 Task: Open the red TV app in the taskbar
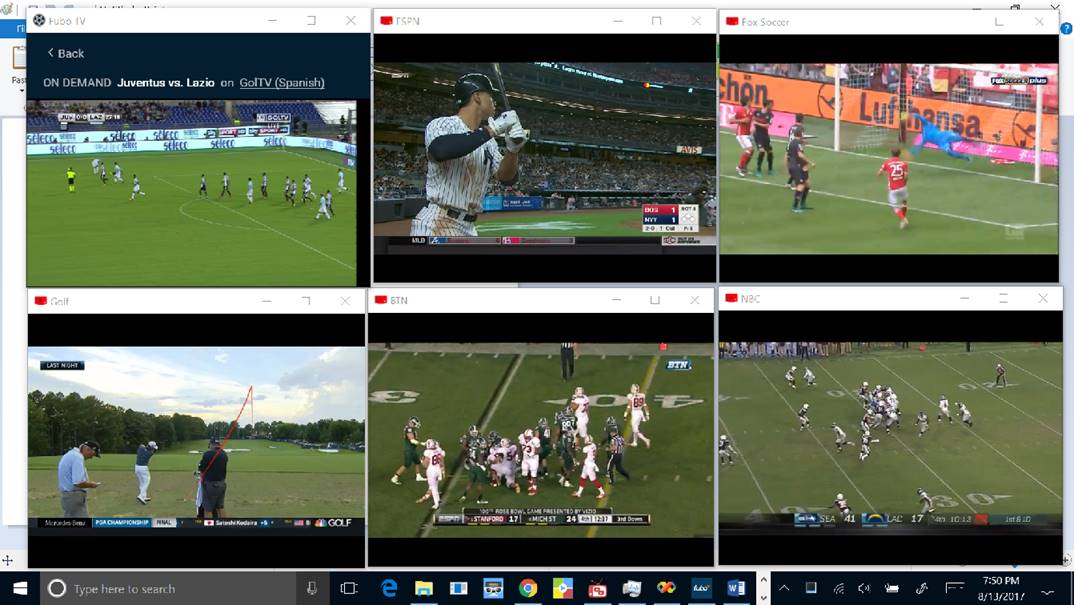click(x=597, y=589)
